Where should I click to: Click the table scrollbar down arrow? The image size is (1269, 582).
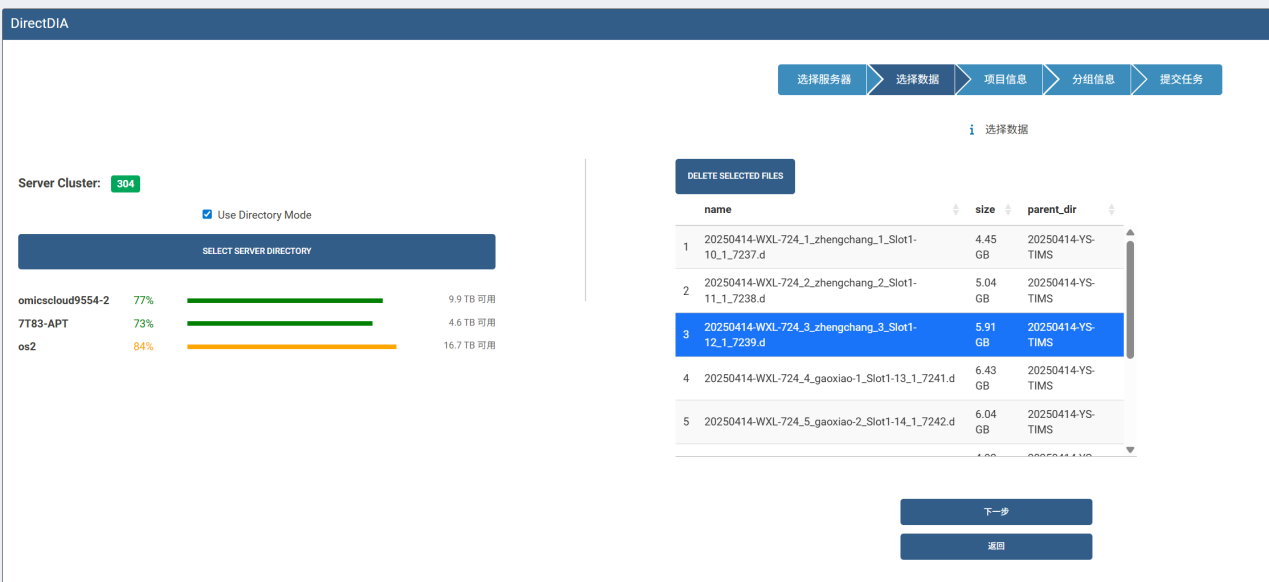(1131, 450)
